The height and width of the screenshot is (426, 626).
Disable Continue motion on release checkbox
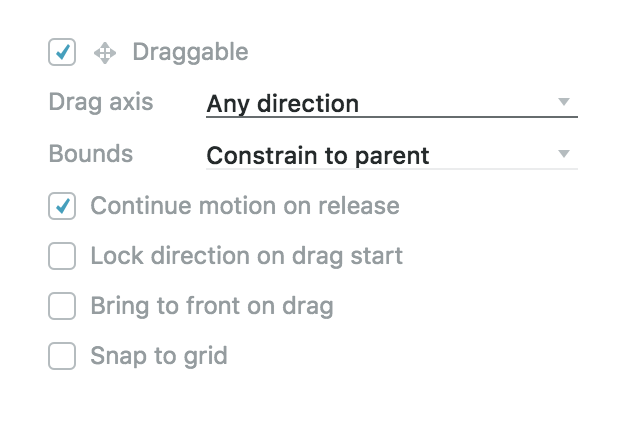[x=62, y=206]
